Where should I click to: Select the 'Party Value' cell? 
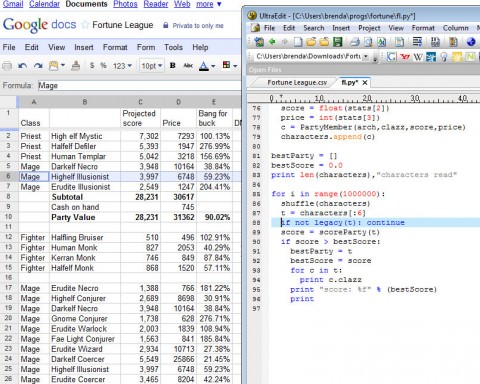click(x=85, y=217)
